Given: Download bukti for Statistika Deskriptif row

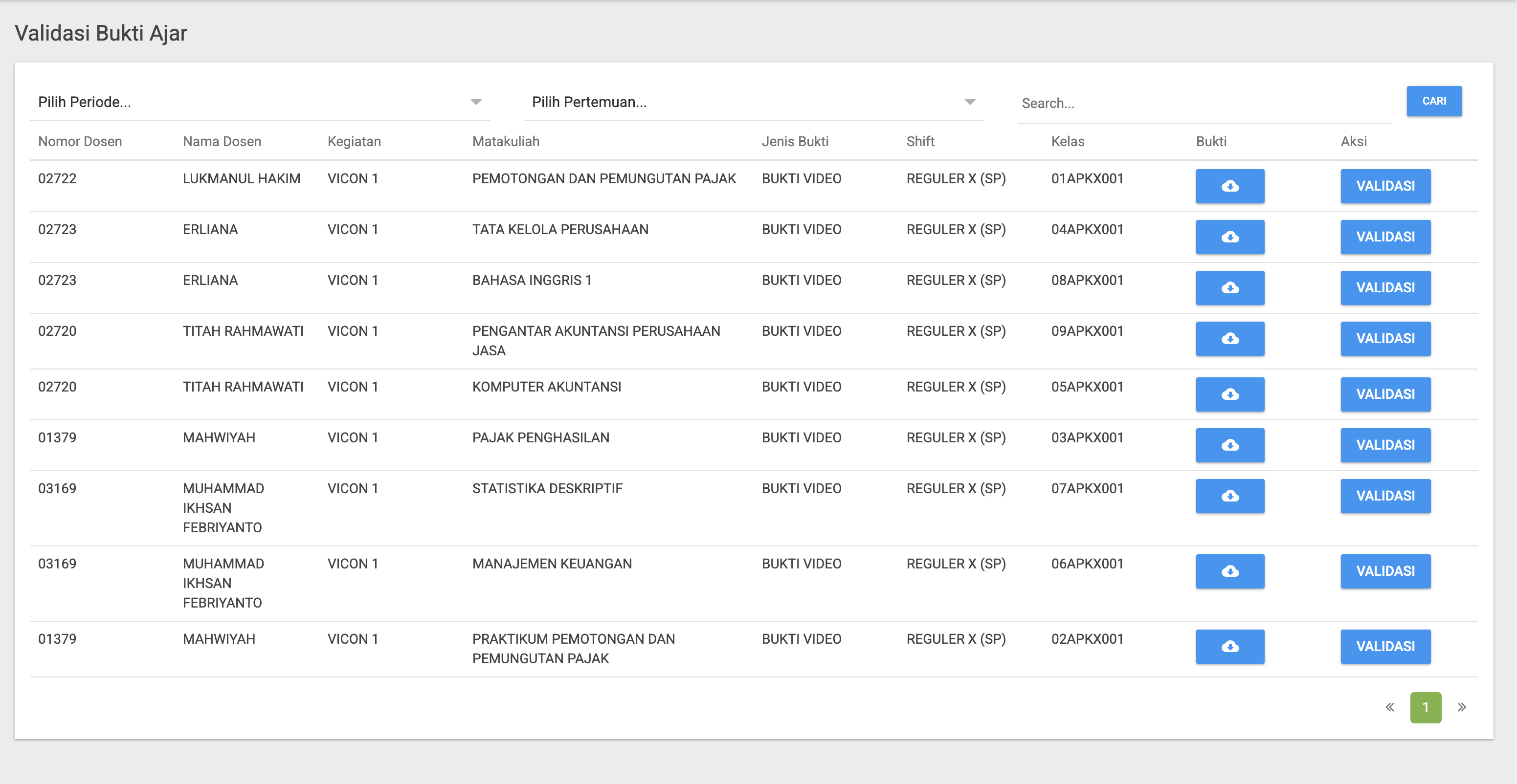Looking at the screenshot, I should [1229, 496].
